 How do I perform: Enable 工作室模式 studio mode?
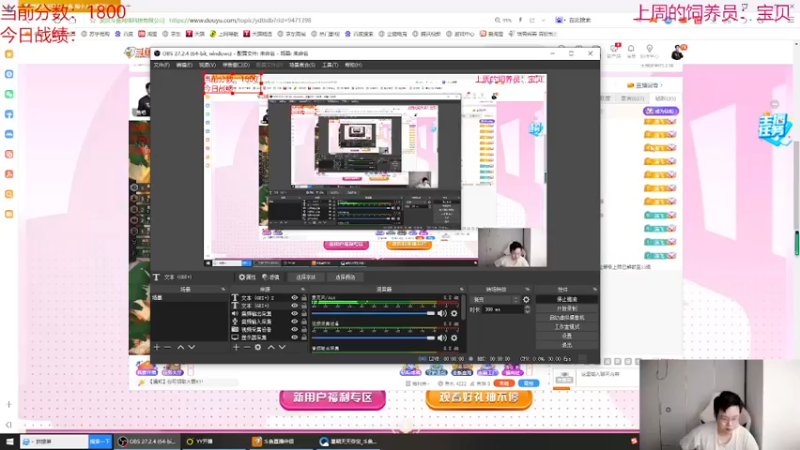tap(567, 327)
